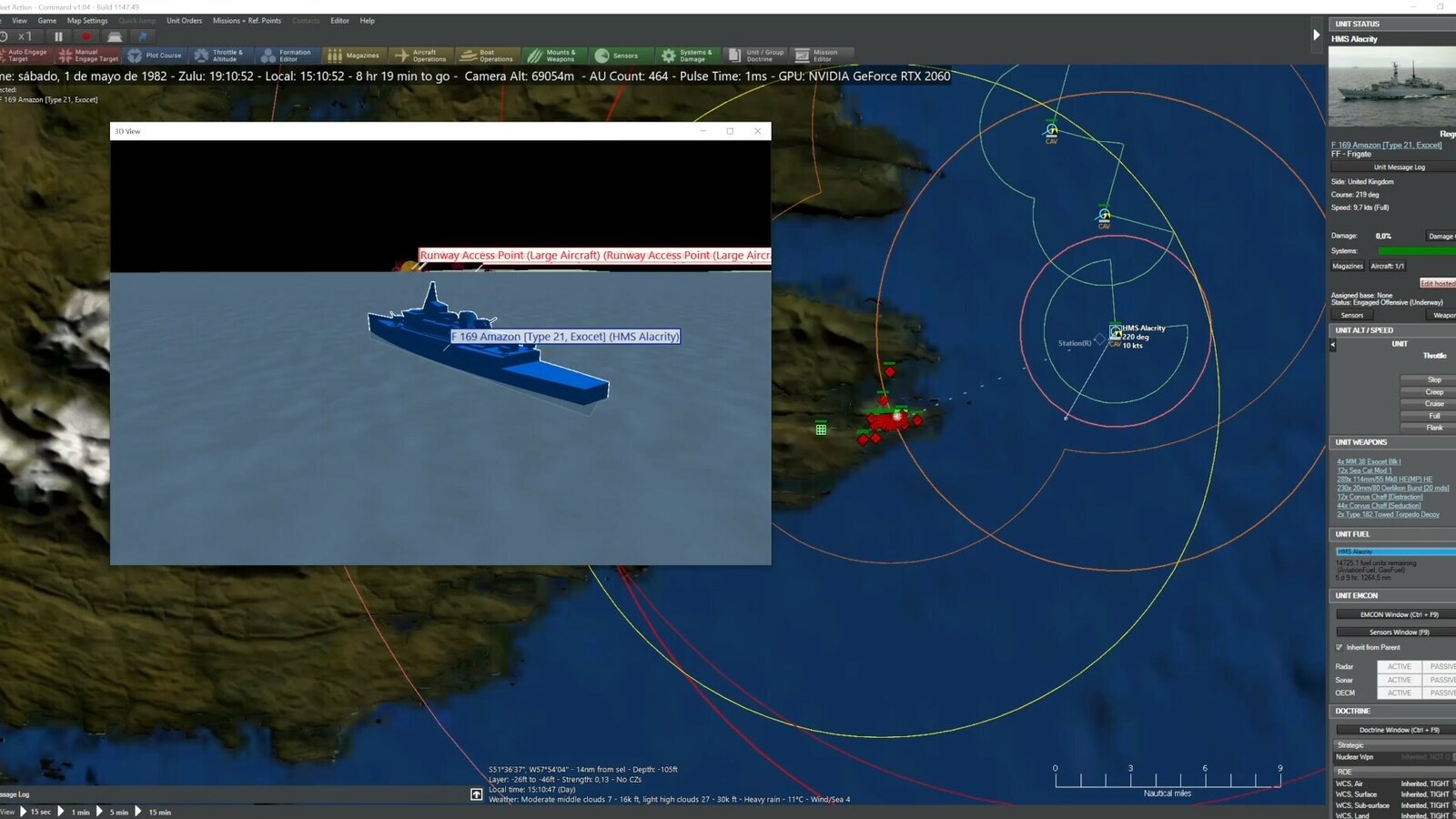Image resolution: width=1456 pixels, height=819 pixels.
Task: Open the Unit Orders menu
Action: click(184, 20)
